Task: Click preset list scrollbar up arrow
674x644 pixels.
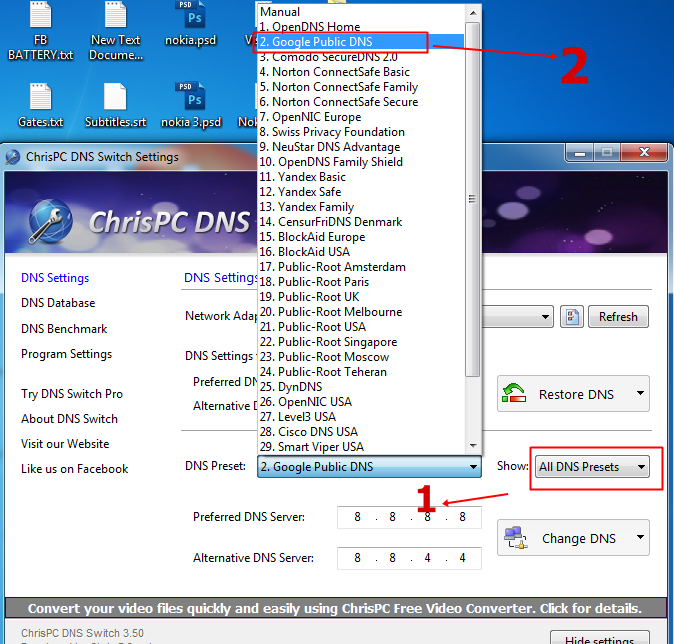Action: coord(473,13)
